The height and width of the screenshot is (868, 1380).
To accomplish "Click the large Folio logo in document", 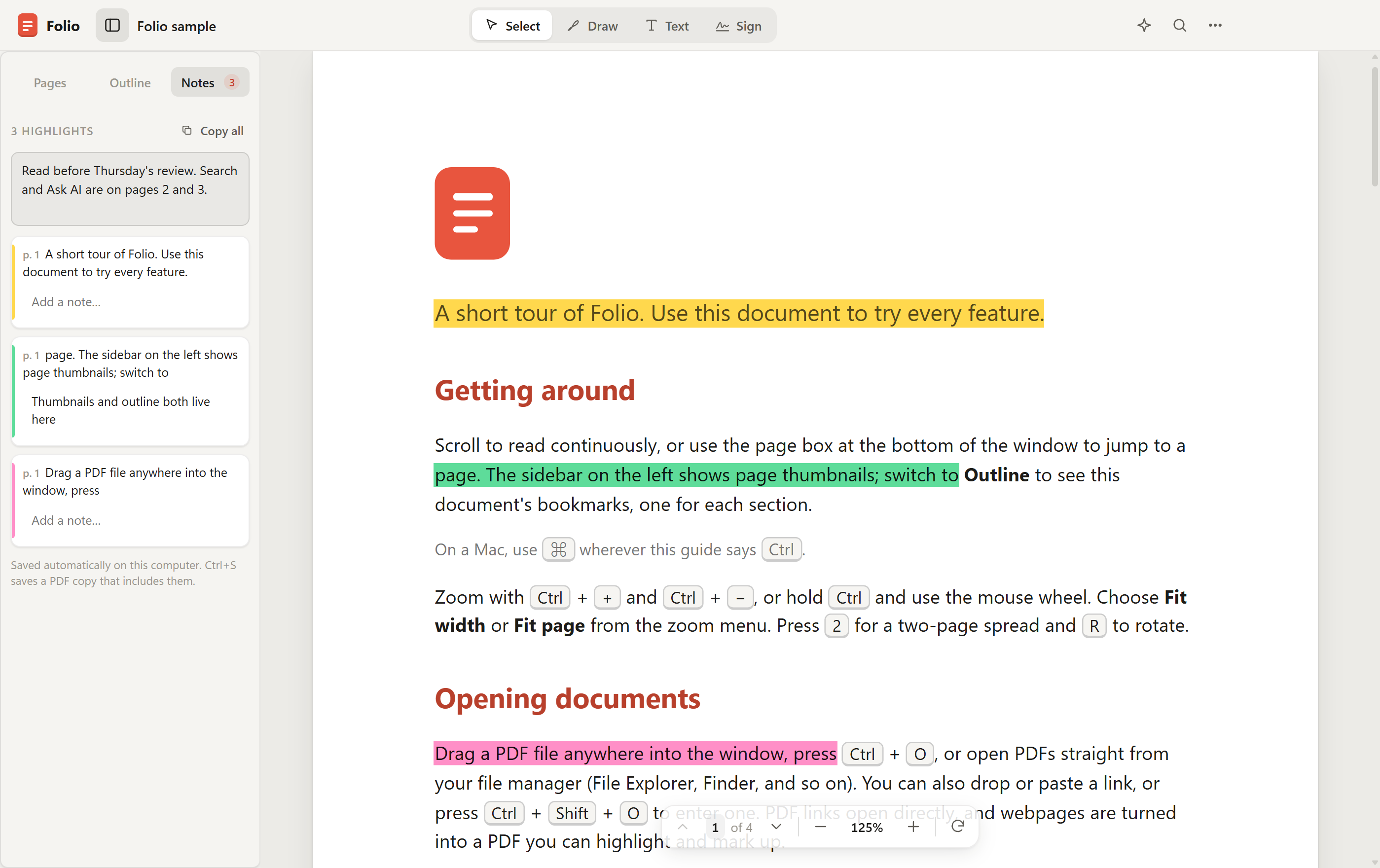I will click(472, 213).
